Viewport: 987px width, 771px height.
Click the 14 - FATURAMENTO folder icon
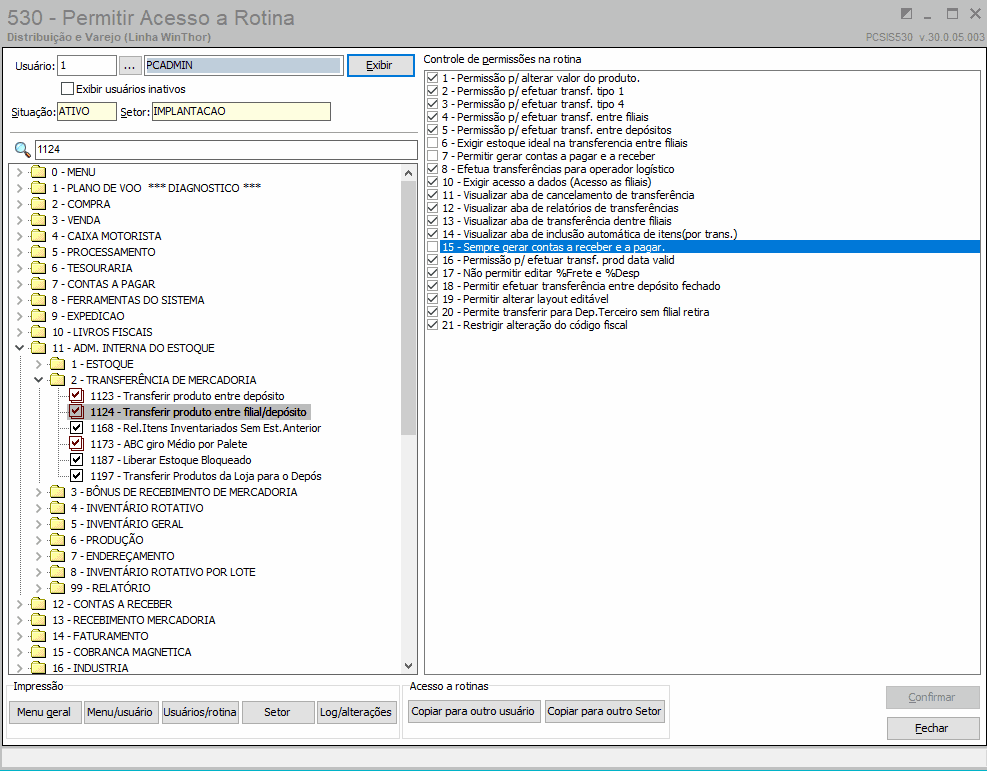38,636
